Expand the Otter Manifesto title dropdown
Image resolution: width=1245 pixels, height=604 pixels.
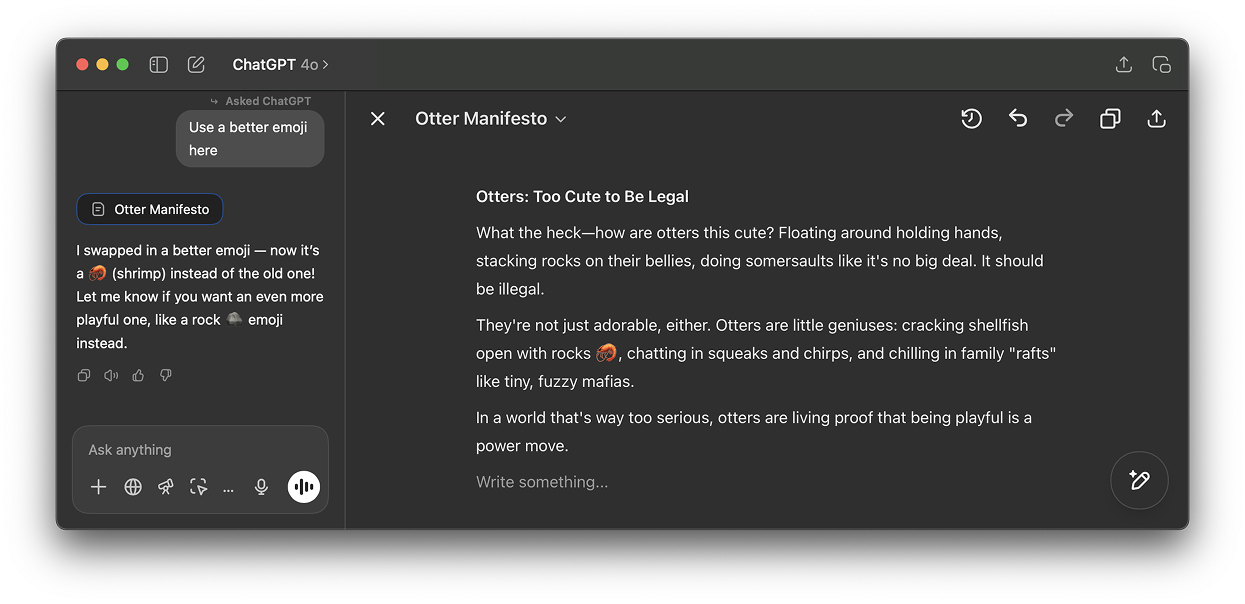[x=491, y=119]
